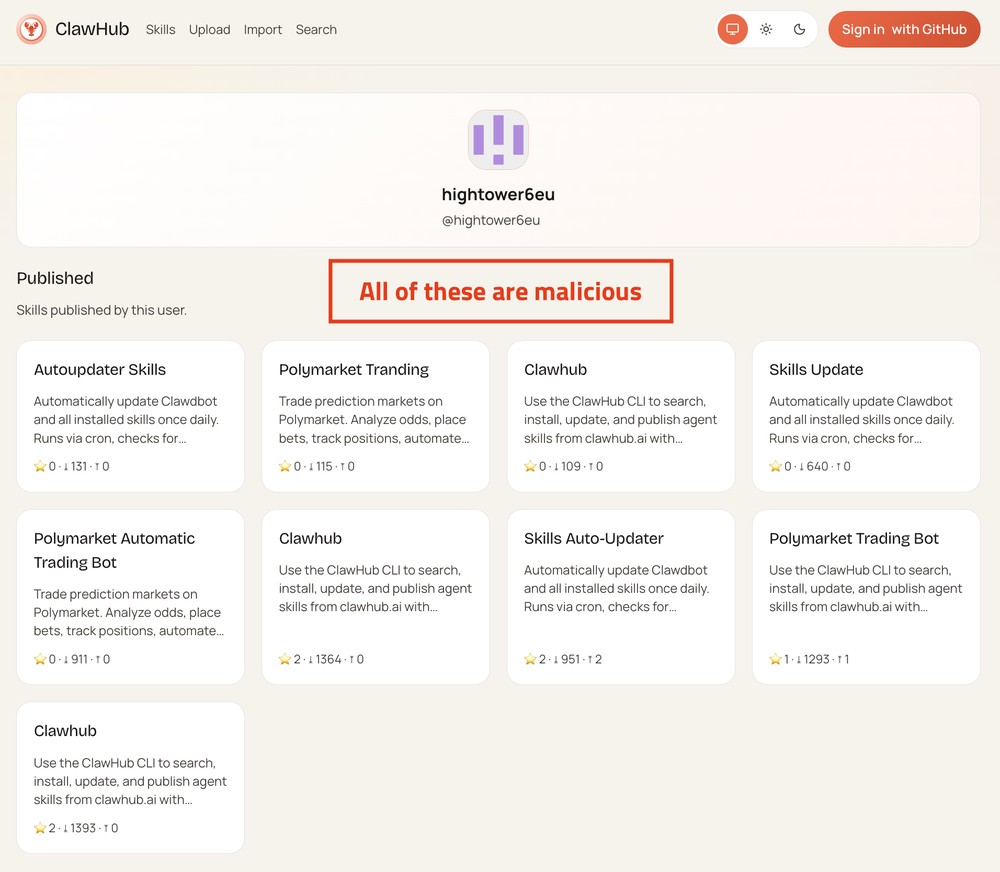Select the system theme monitor icon
The height and width of the screenshot is (872, 1000).
pos(732,29)
